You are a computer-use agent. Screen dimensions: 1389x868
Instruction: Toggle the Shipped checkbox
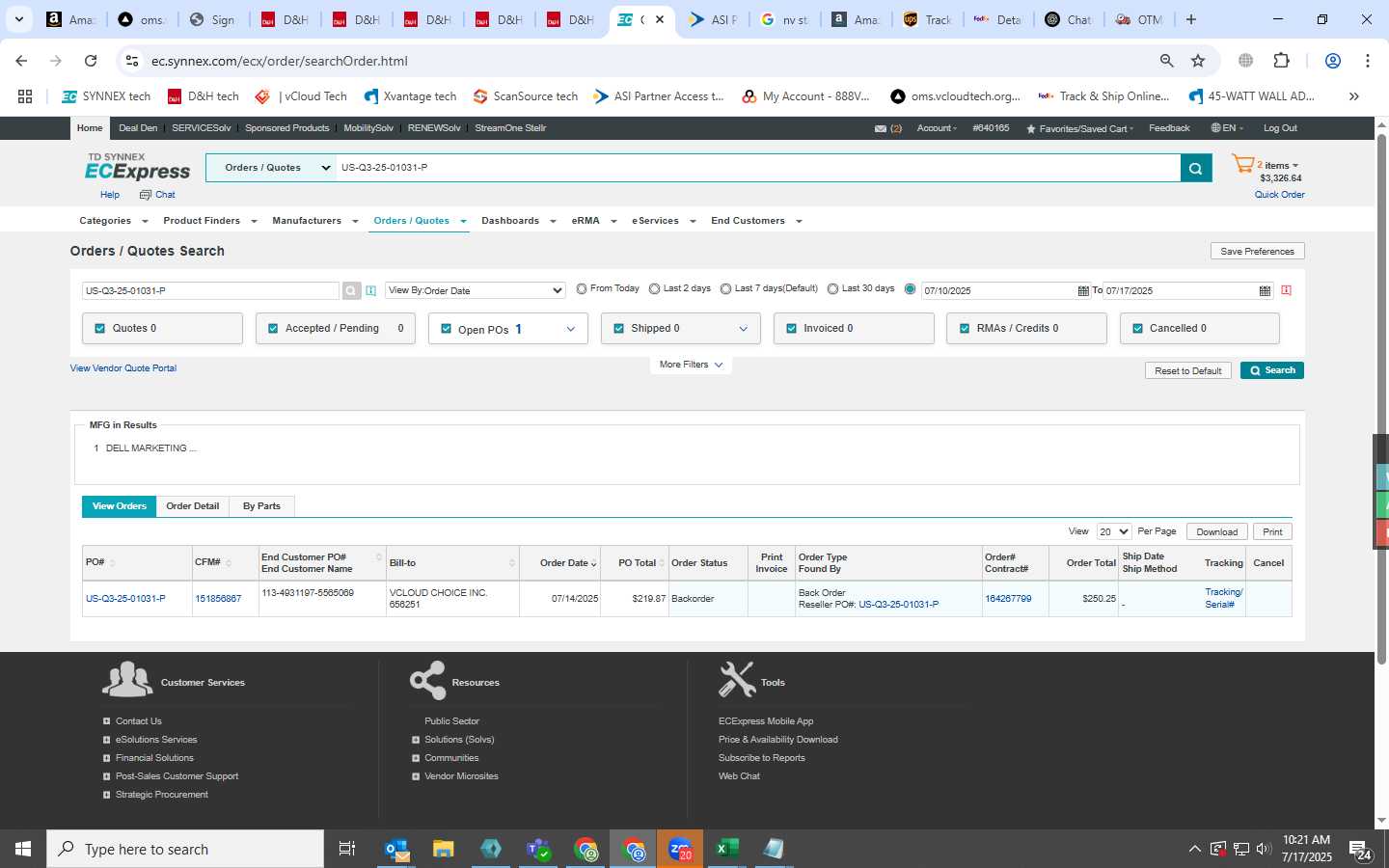pos(619,329)
